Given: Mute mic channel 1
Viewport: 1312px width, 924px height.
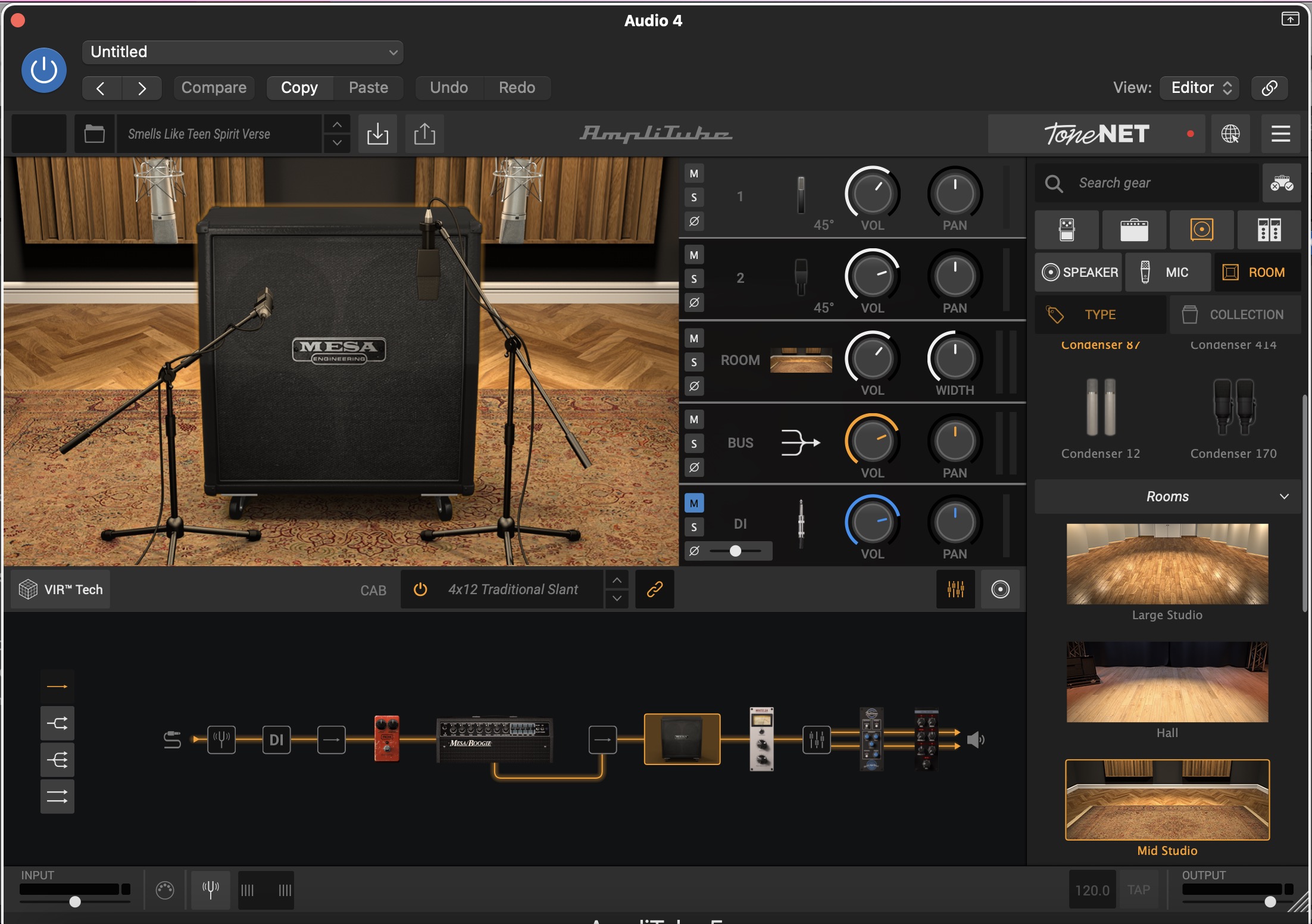Looking at the screenshot, I should 694,174.
